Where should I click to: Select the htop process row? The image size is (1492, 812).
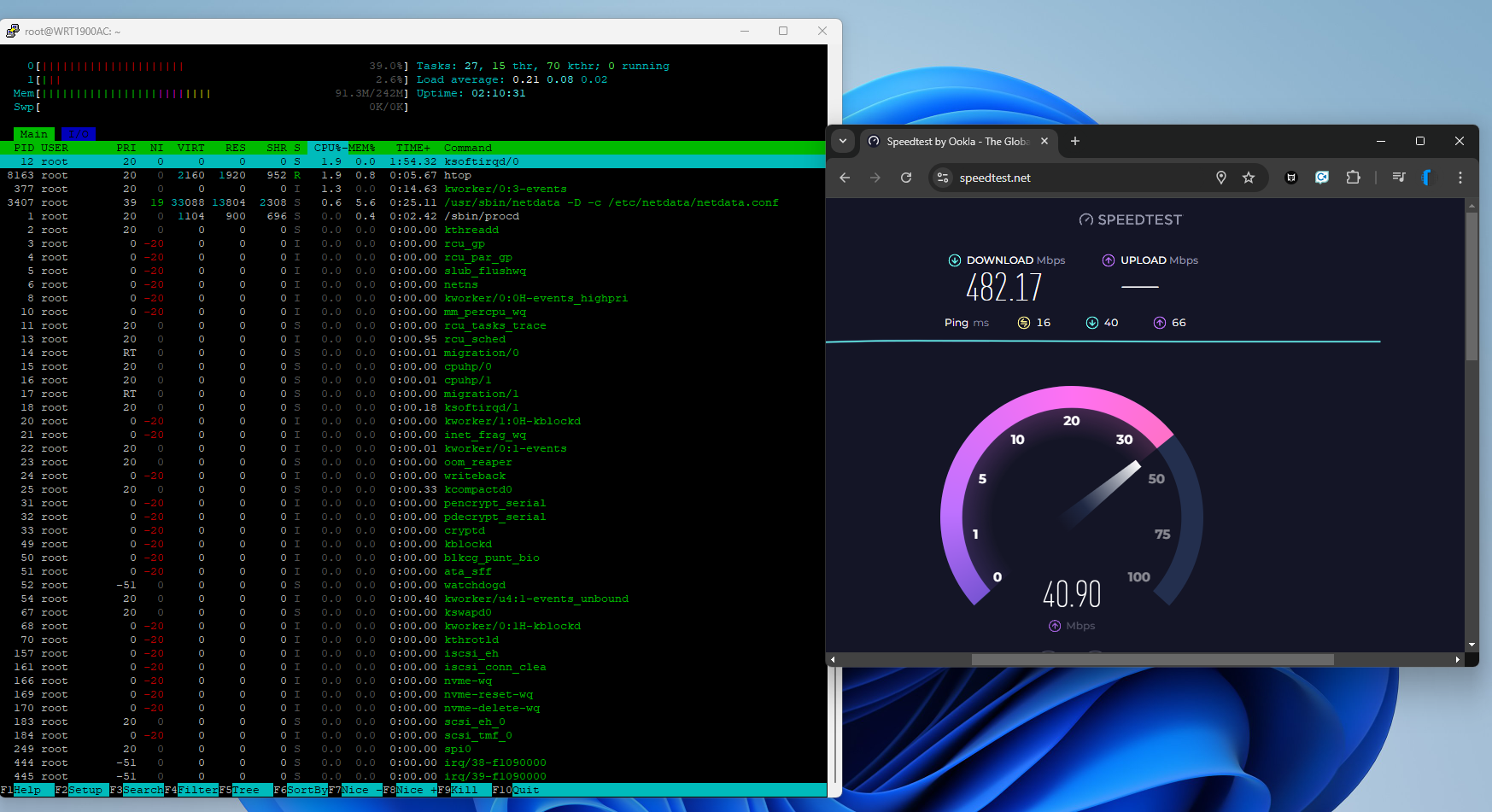coord(413,175)
